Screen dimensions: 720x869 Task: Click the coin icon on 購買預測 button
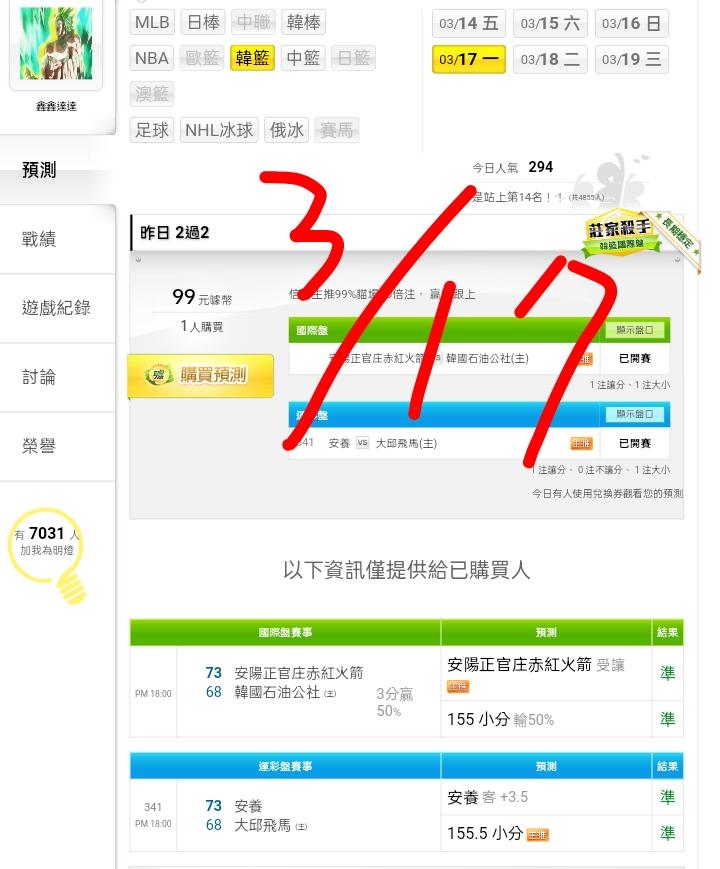tap(159, 375)
